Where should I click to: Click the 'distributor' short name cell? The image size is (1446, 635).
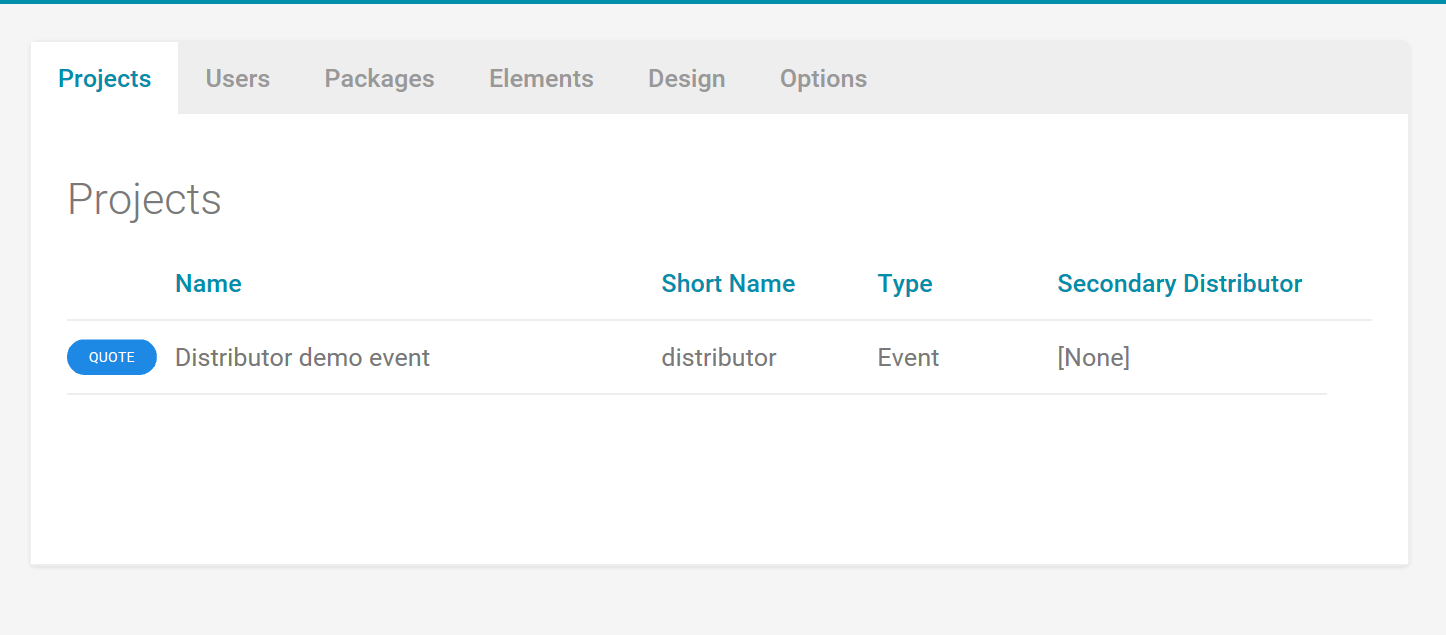(x=719, y=358)
